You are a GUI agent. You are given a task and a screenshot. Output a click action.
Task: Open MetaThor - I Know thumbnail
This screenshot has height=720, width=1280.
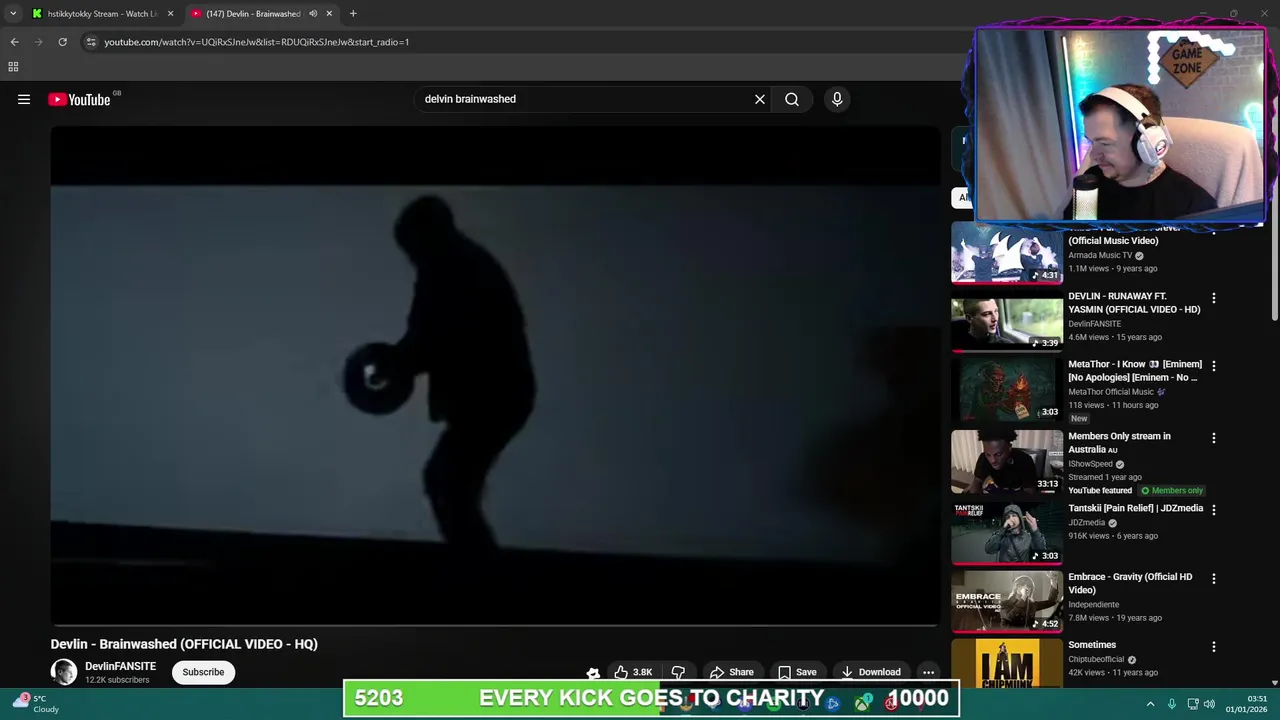[x=1007, y=391]
